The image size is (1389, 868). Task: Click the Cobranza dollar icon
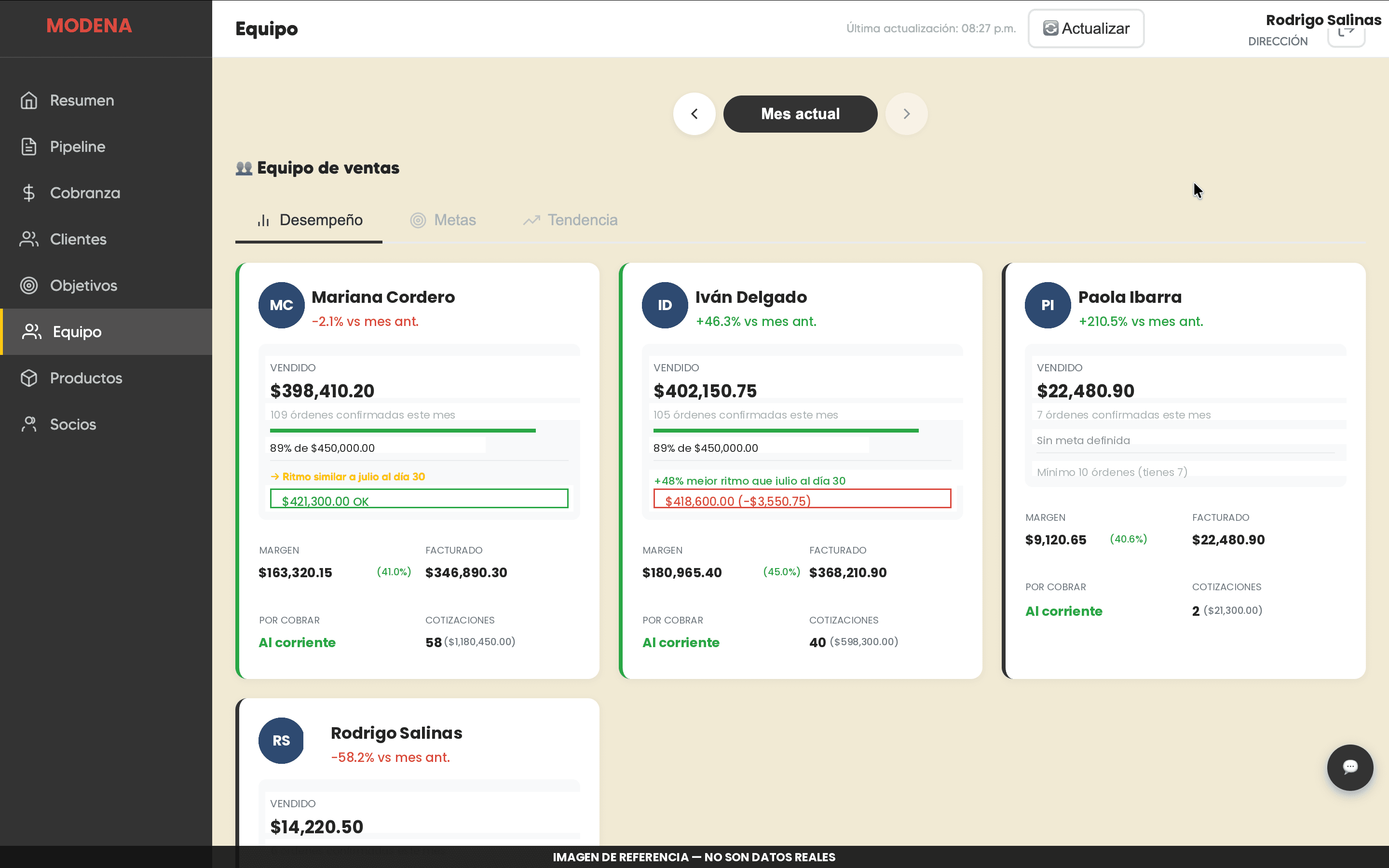point(29,193)
